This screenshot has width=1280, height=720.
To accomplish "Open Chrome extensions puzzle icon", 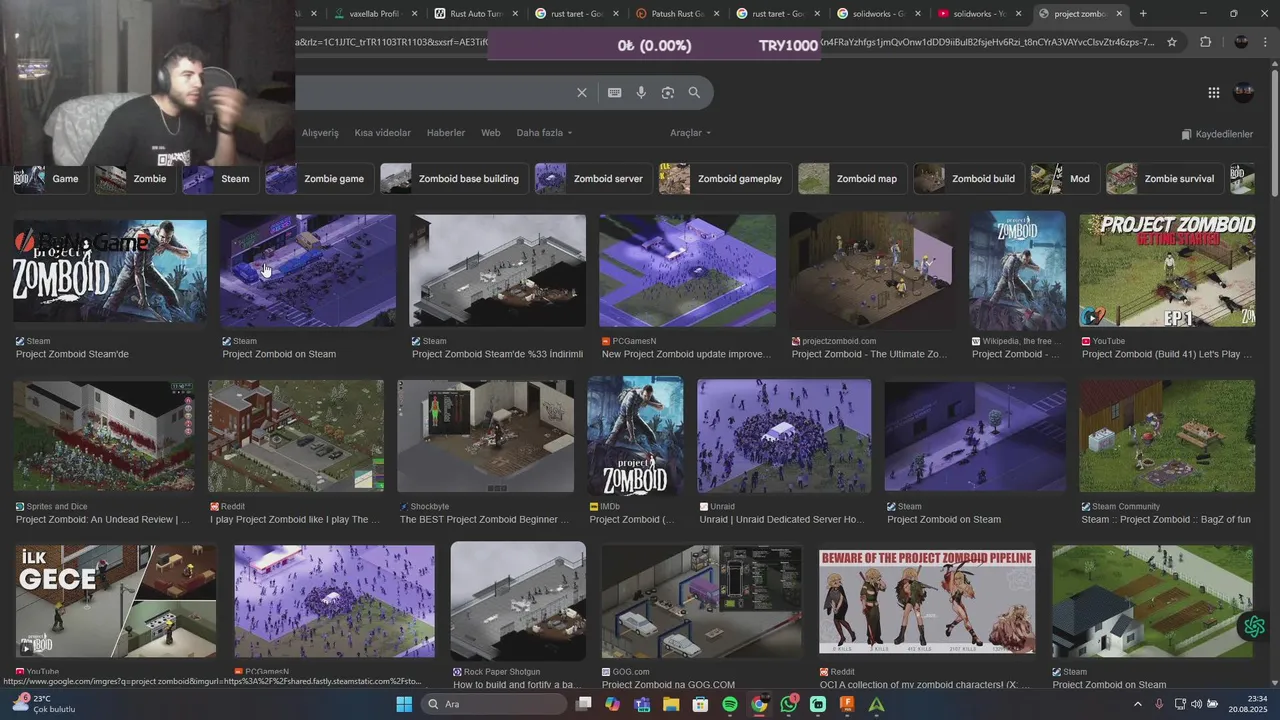I will point(1205,42).
